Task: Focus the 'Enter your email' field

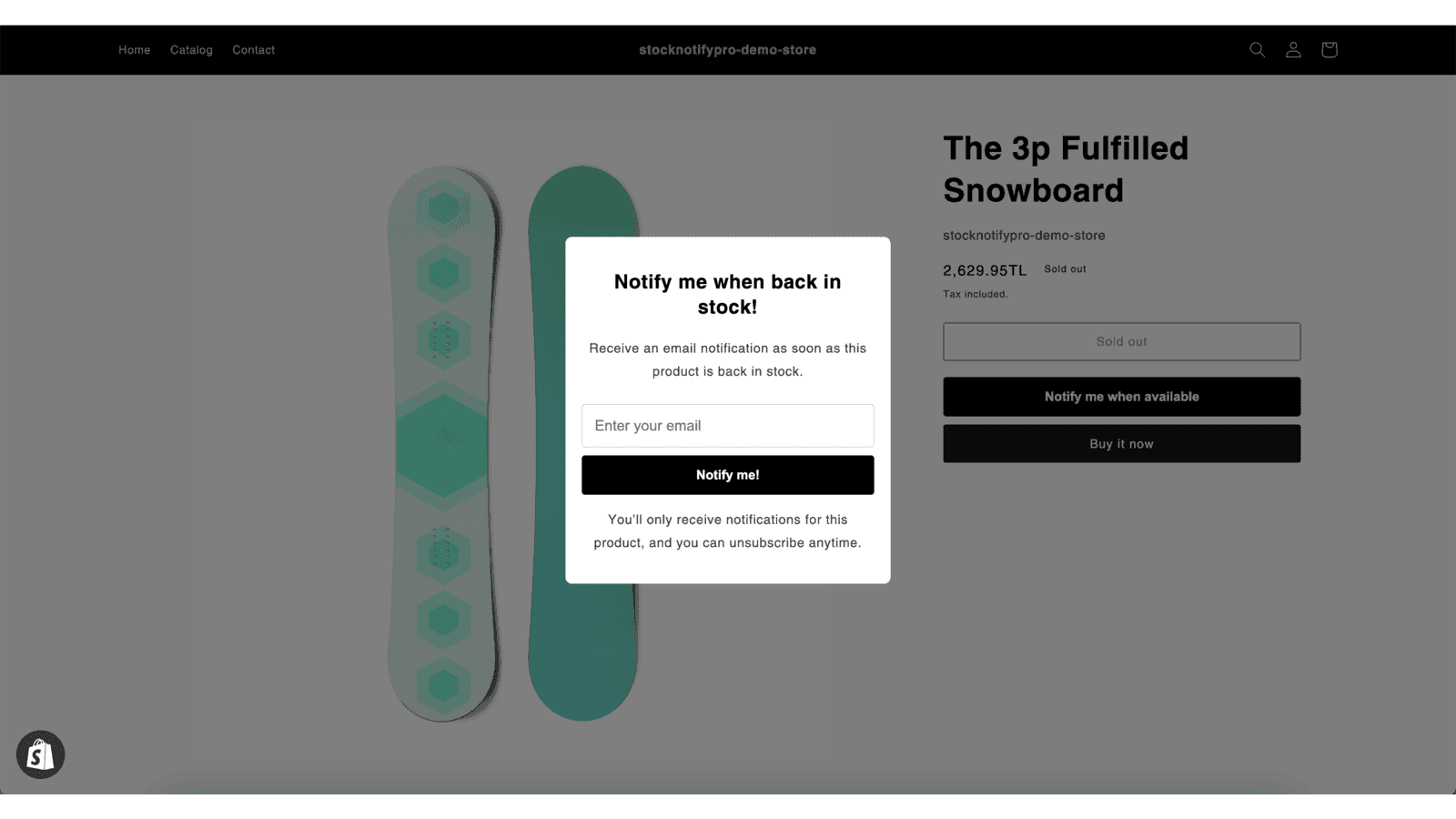Action: [x=727, y=426]
